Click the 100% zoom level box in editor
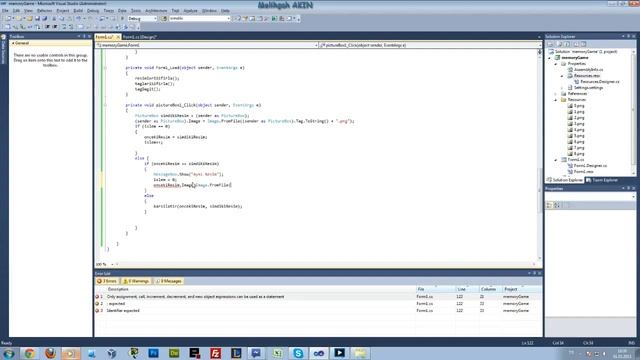Viewport: 640px width, 360px height. coord(105,264)
